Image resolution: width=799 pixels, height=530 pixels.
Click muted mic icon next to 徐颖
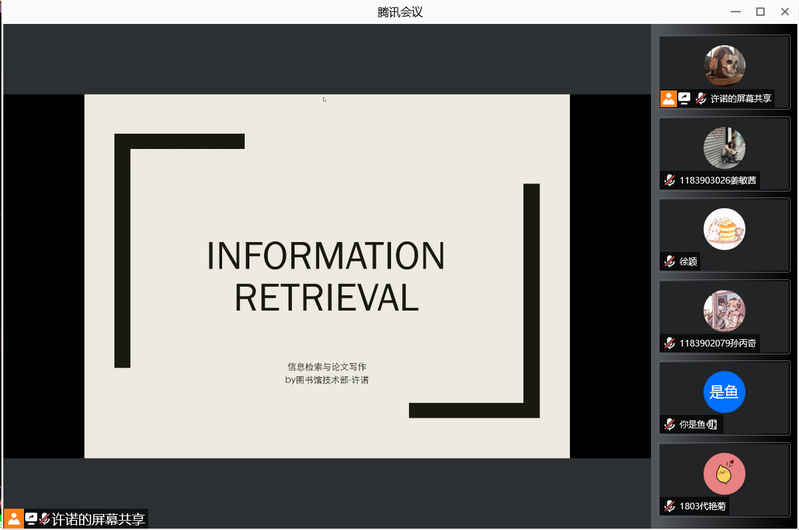(669, 262)
